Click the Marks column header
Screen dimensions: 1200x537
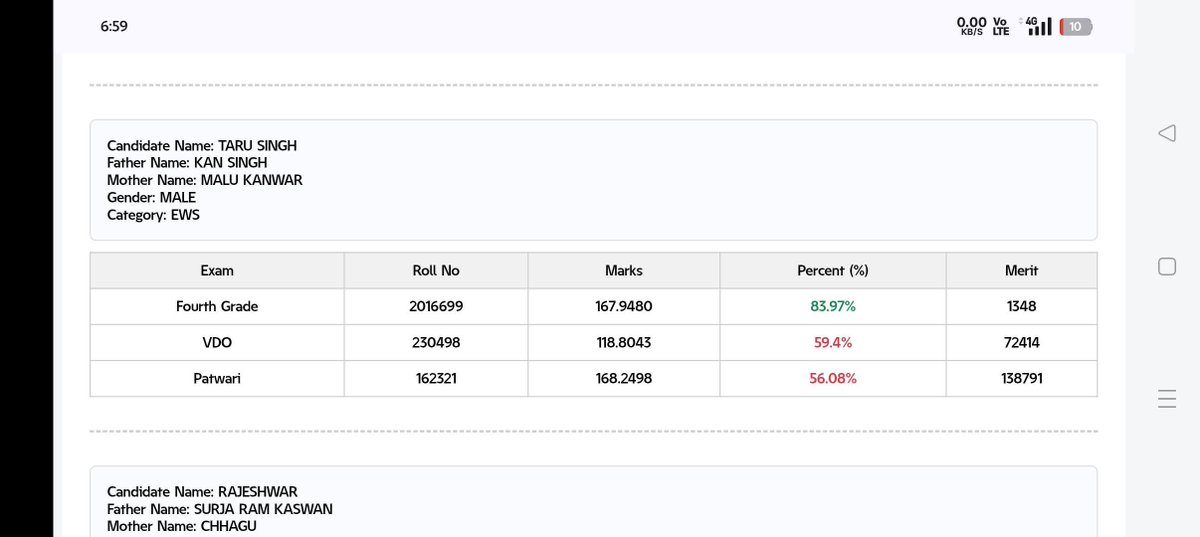[624, 271]
